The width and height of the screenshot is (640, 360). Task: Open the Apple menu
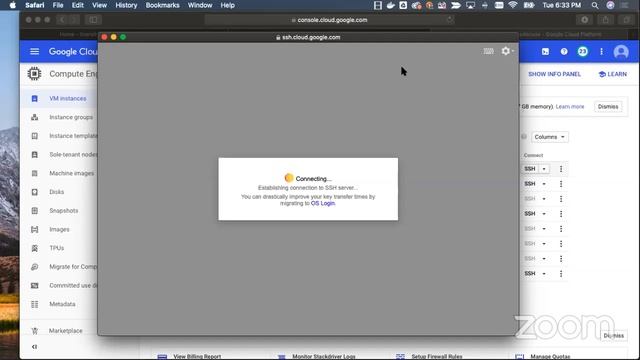coord(13,5)
